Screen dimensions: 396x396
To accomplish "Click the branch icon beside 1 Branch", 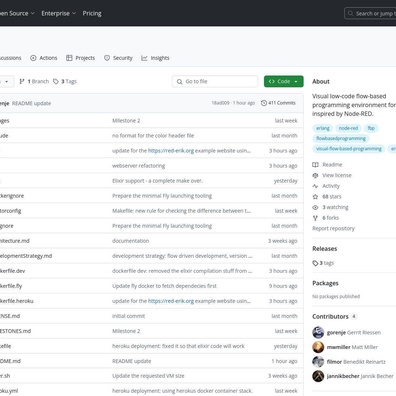I will 22,81.
